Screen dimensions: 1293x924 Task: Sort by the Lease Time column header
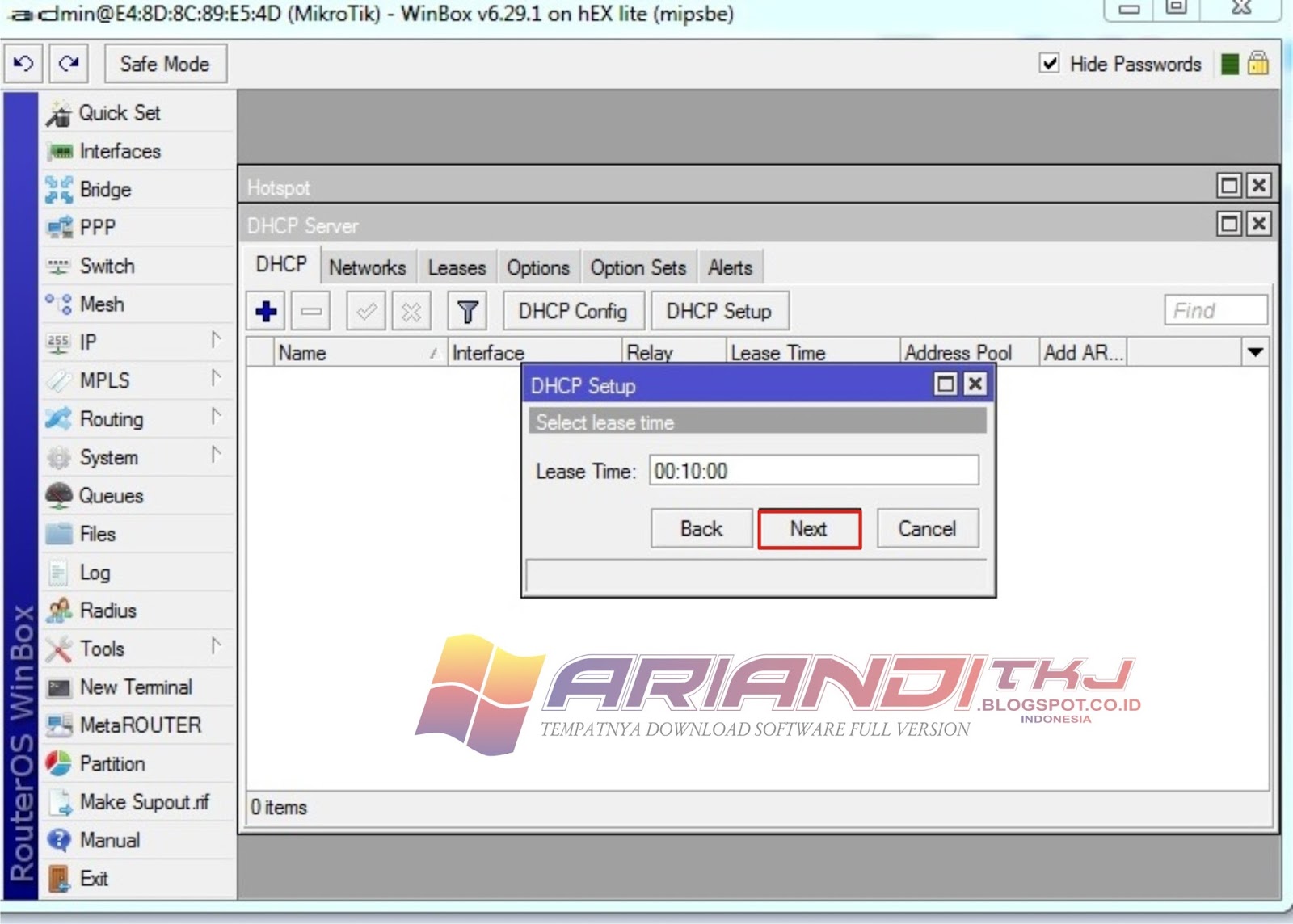click(x=812, y=353)
